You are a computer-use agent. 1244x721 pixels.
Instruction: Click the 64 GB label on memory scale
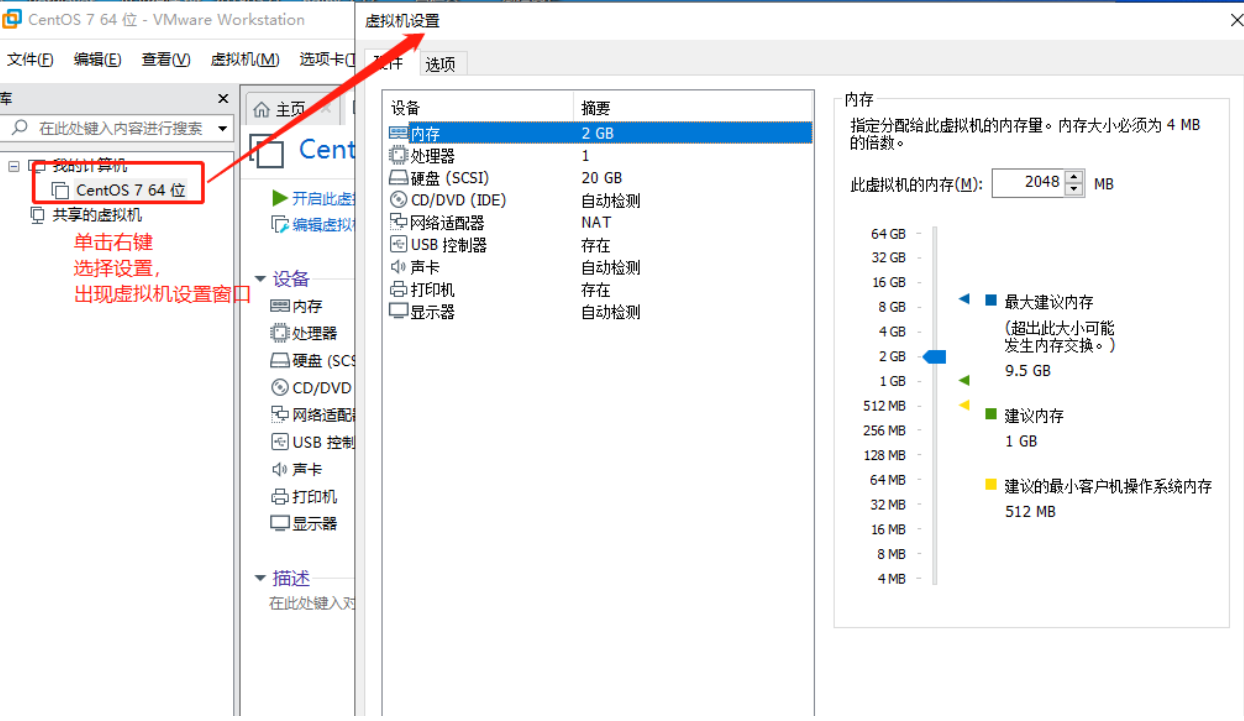[888, 233]
